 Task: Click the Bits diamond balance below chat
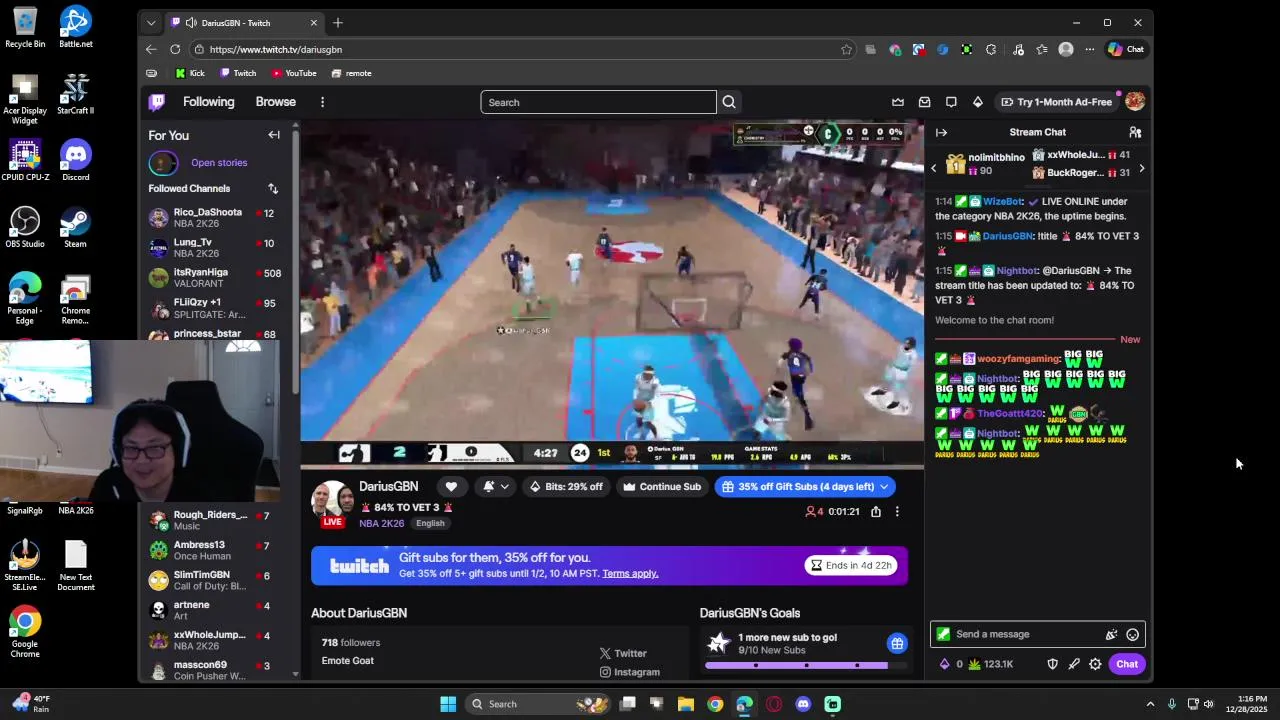[951, 664]
